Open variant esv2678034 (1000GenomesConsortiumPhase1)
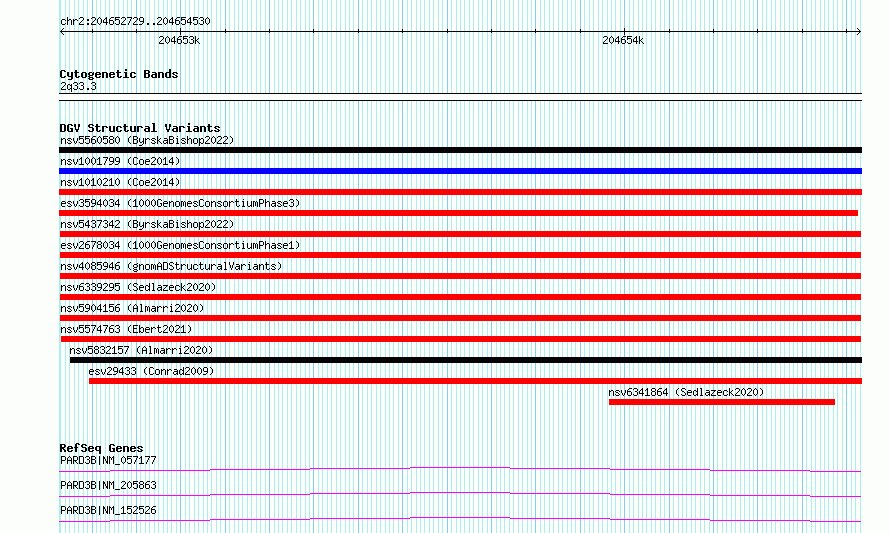The image size is (890, 533). [x=180, y=245]
